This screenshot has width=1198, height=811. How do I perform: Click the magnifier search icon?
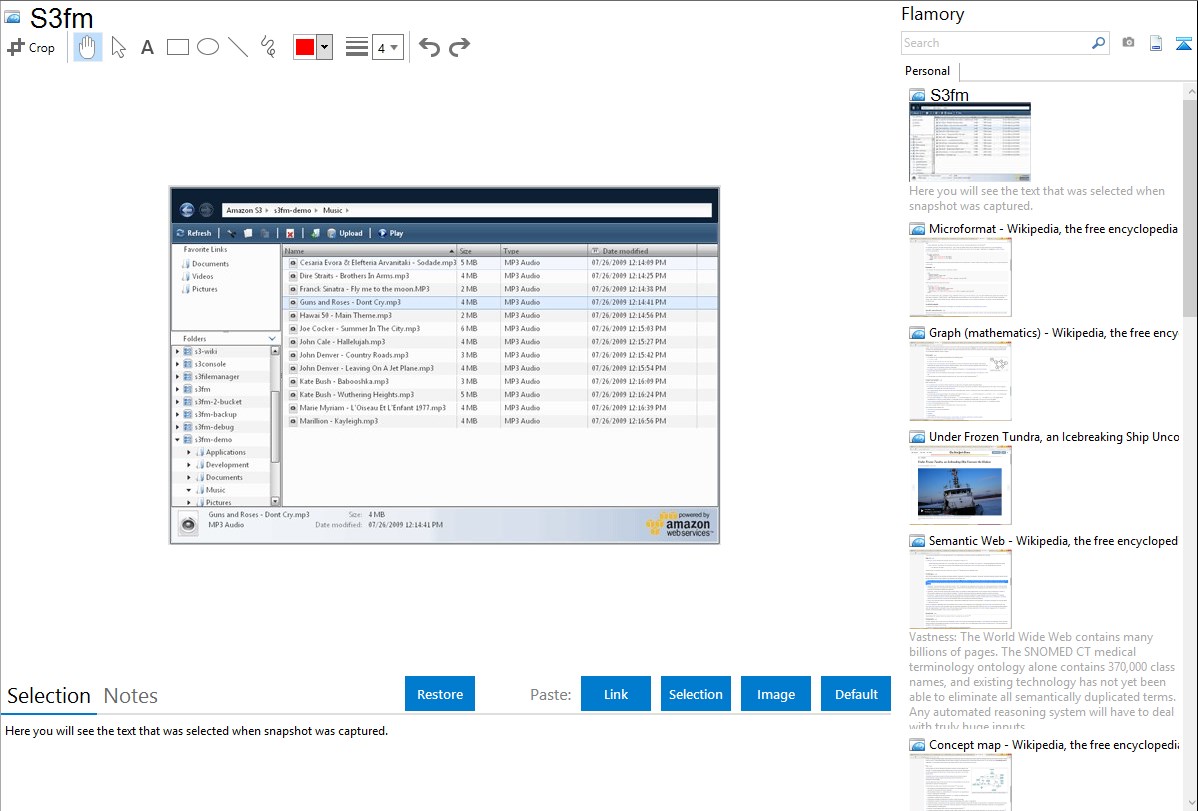tap(1099, 43)
